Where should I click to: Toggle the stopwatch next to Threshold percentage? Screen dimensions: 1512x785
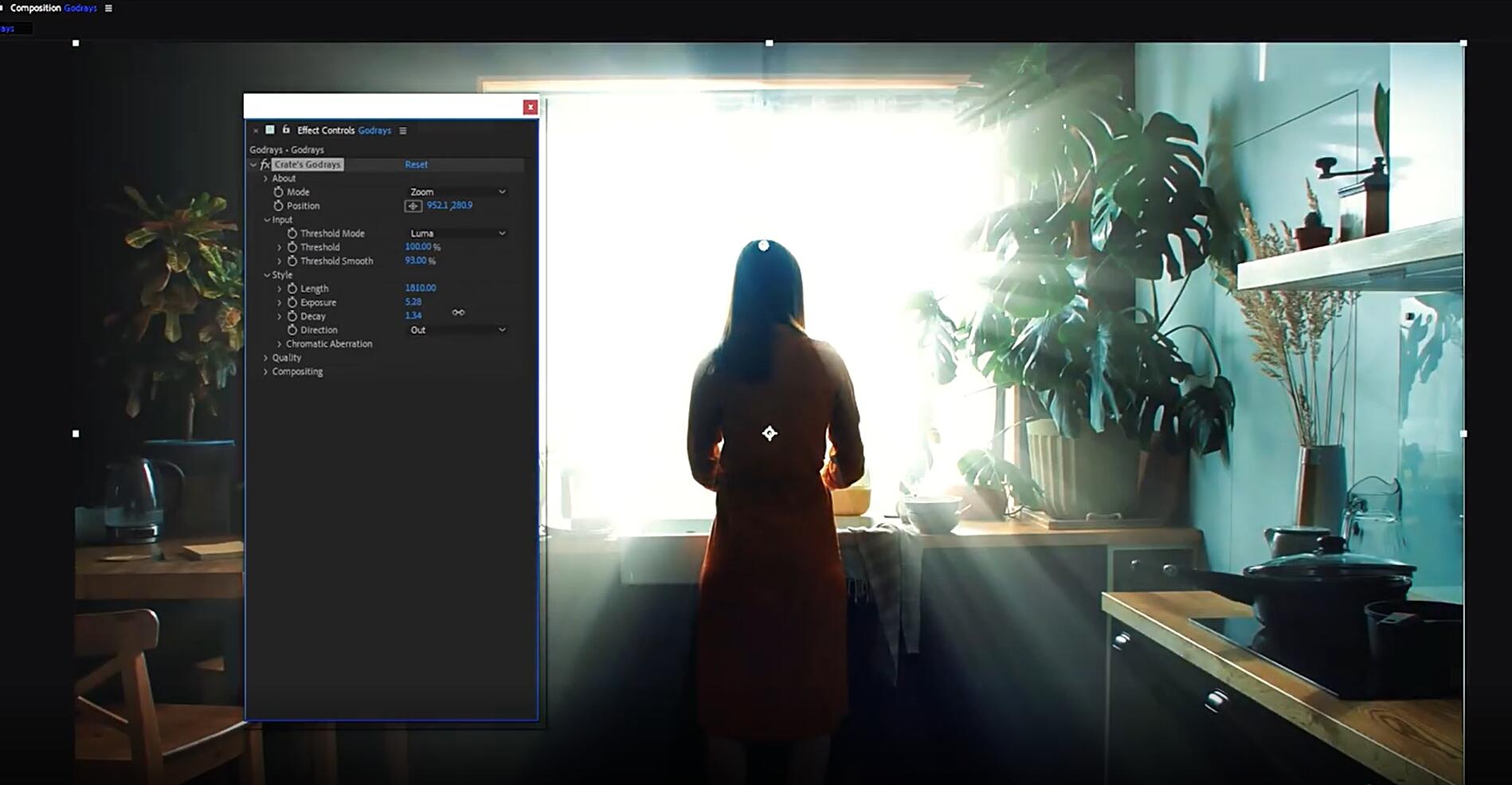click(292, 247)
